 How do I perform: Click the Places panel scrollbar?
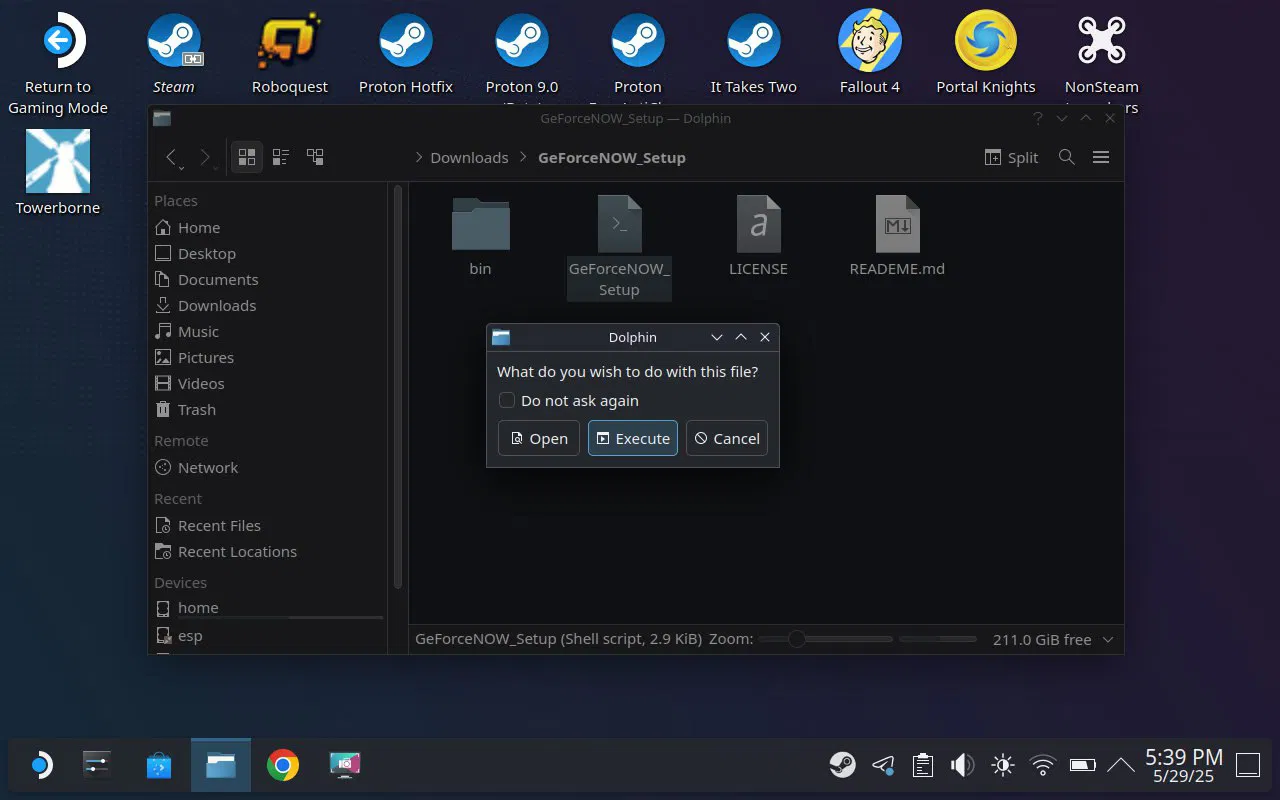click(x=398, y=386)
